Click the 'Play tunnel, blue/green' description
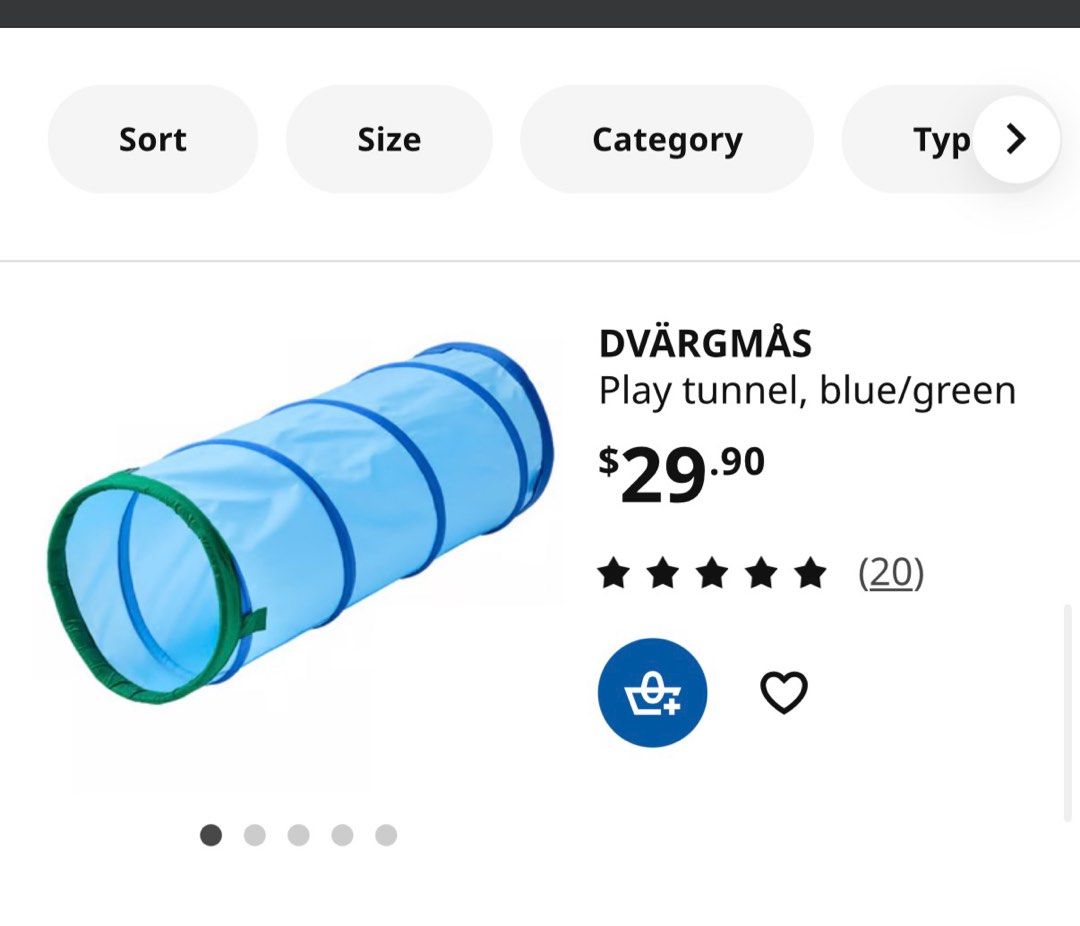1080x926 pixels. [807, 391]
